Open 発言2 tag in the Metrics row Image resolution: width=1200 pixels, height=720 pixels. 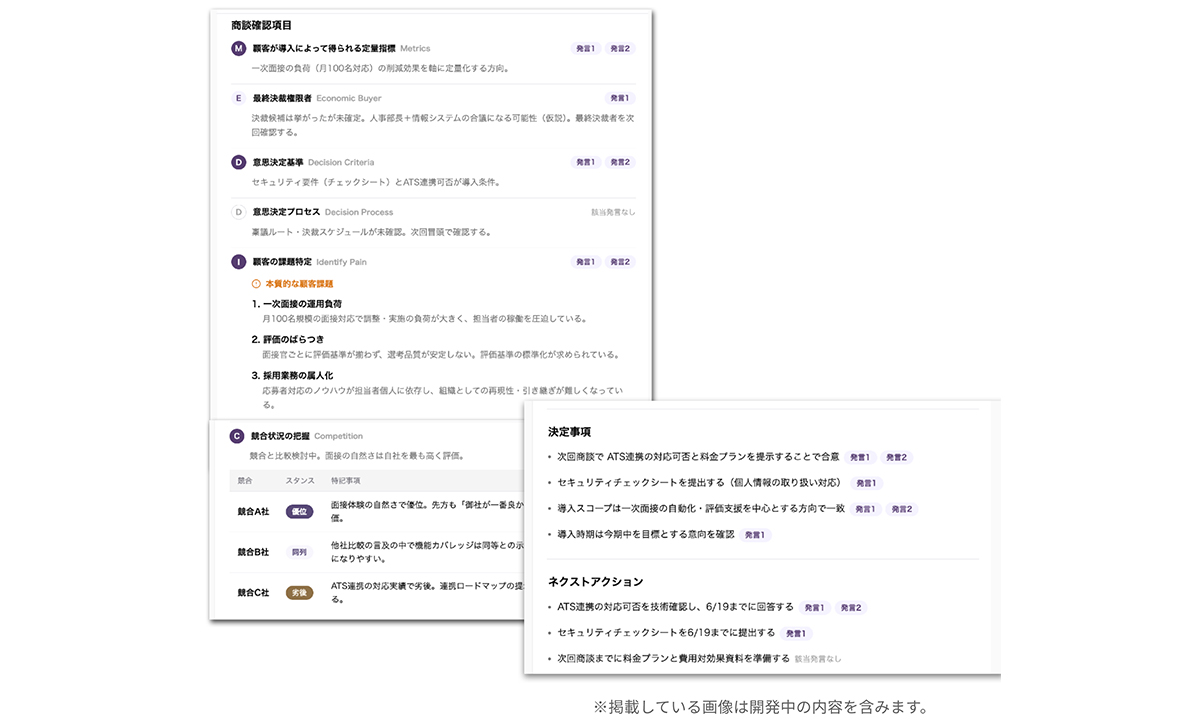(621, 48)
